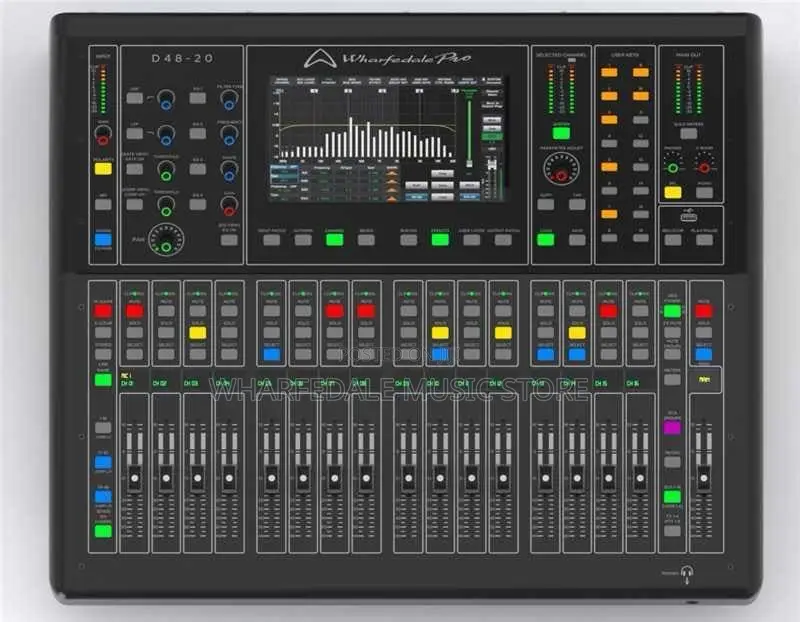800x622 pixels.
Task: Unmute channel CH 07
Action: point(334,311)
